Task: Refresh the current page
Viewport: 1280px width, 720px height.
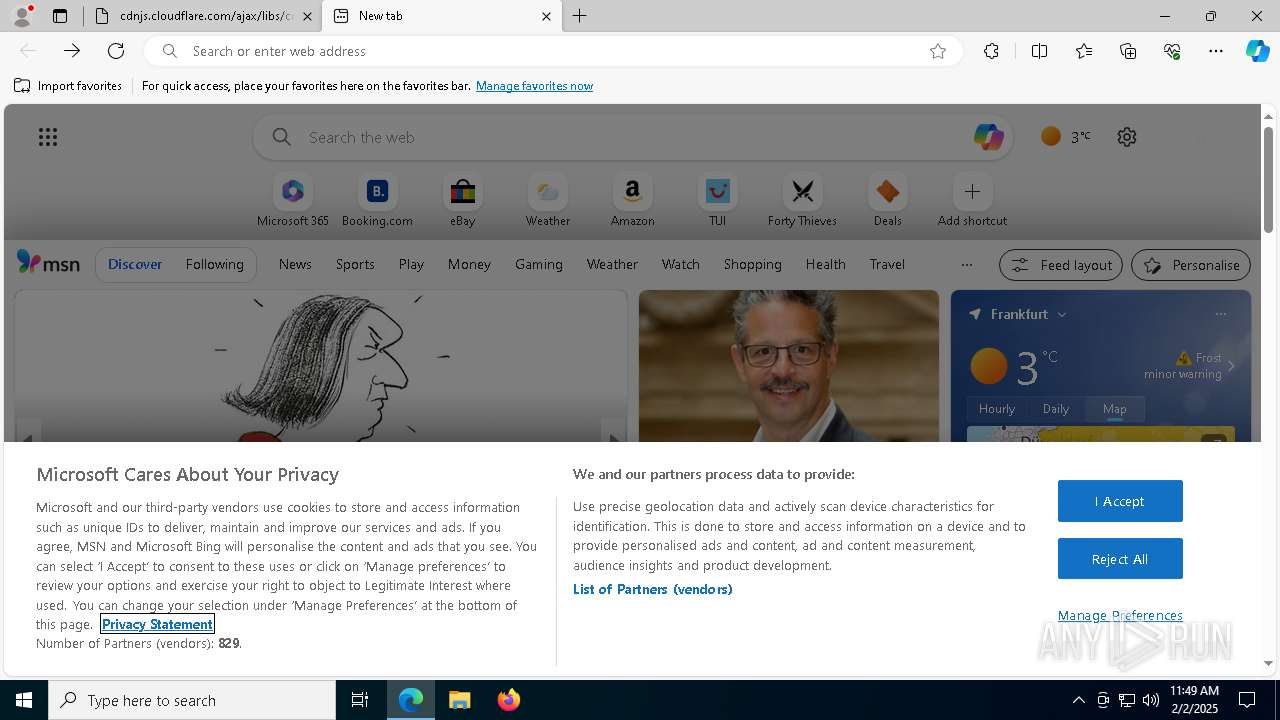Action: (116, 51)
